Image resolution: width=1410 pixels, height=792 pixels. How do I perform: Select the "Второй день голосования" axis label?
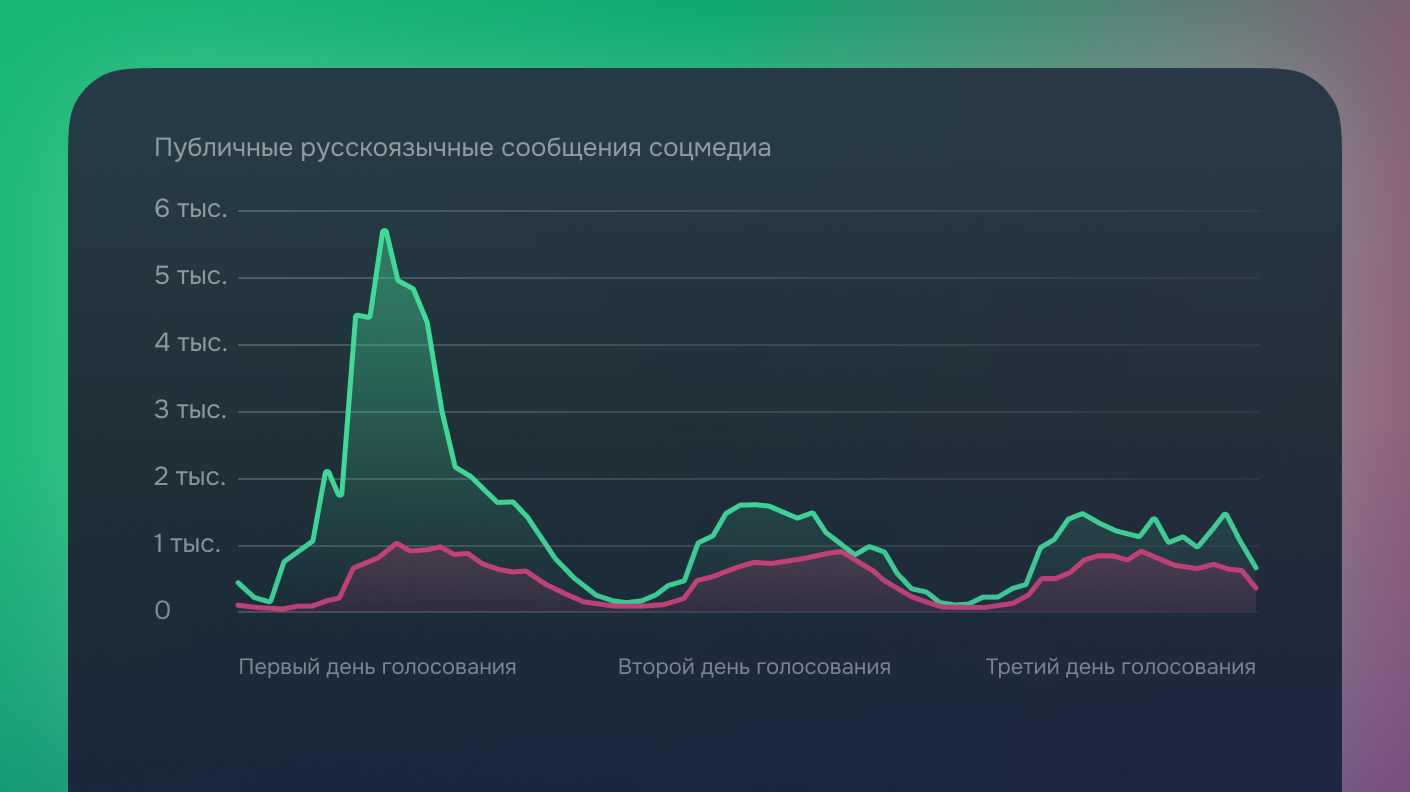point(754,667)
